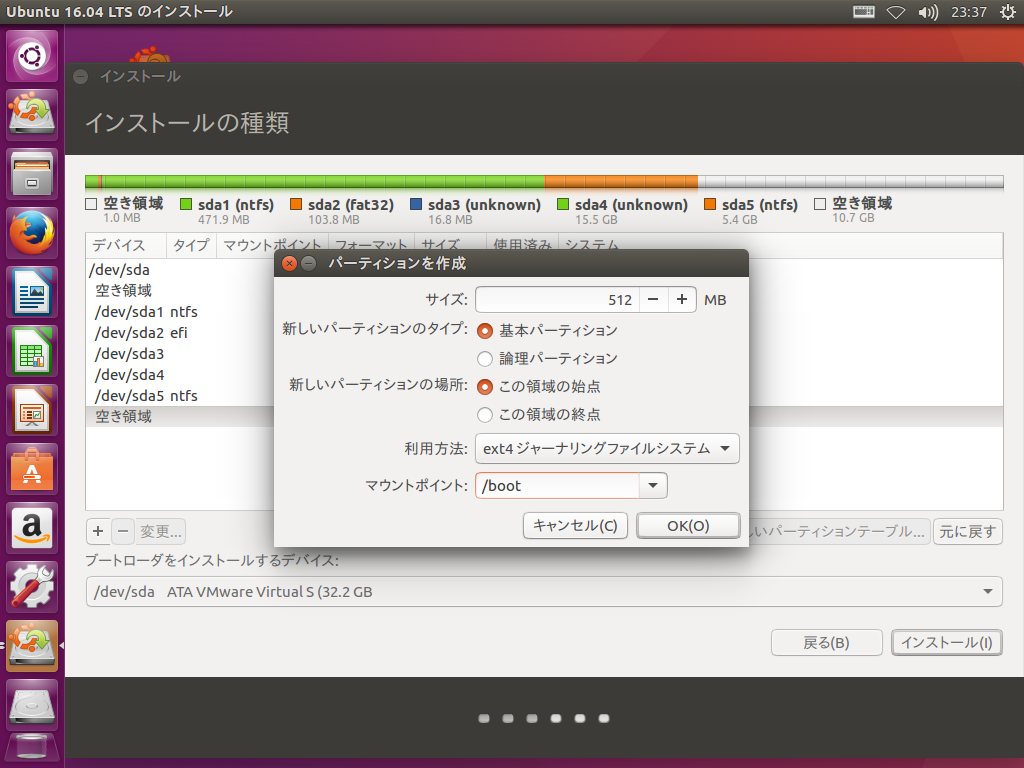The image size is (1024, 768).
Task: Select the primary partition radio (基本パーティション)
Action: (485, 330)
